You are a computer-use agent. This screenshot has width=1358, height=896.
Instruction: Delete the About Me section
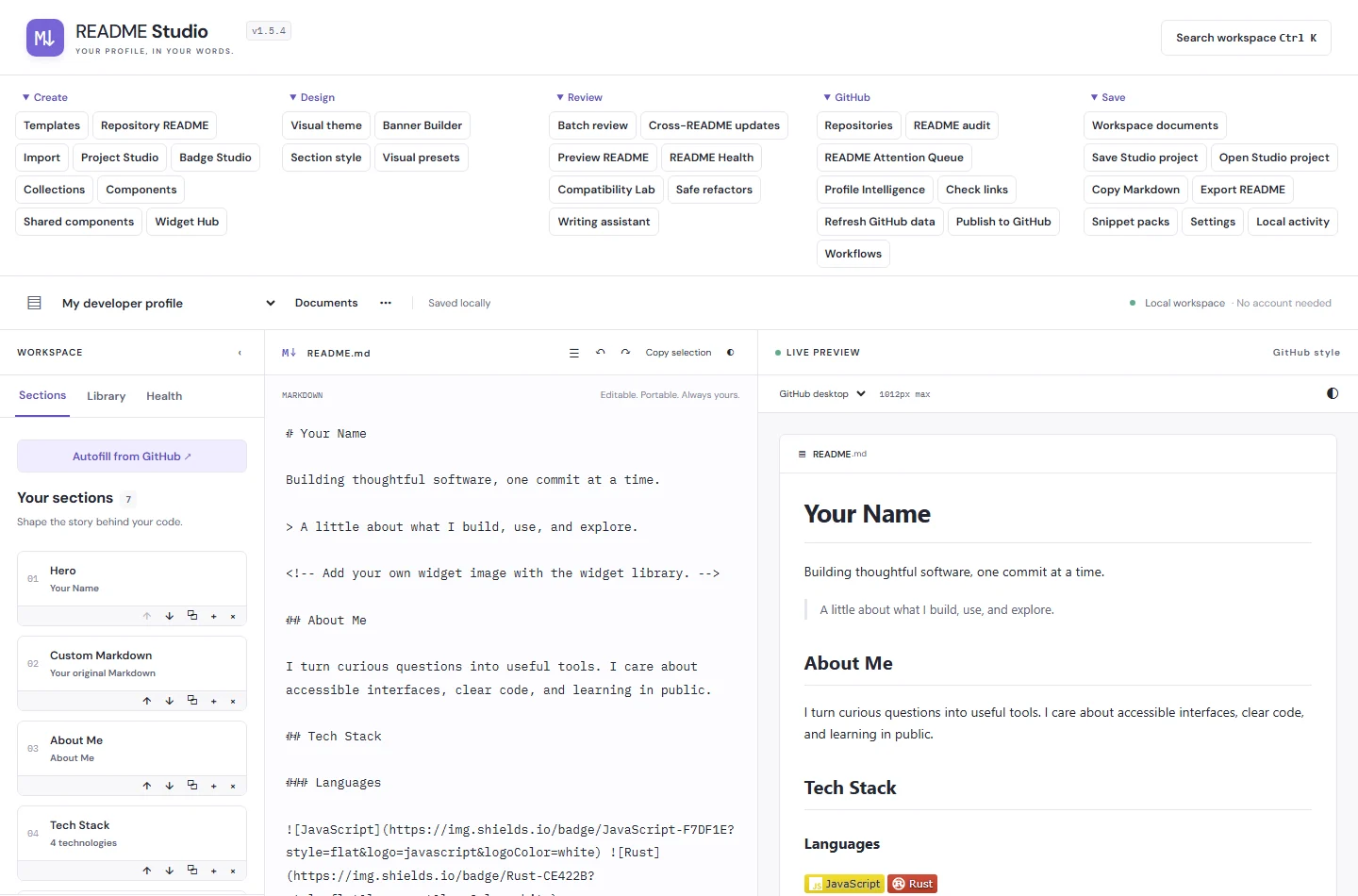pos(233,786)
